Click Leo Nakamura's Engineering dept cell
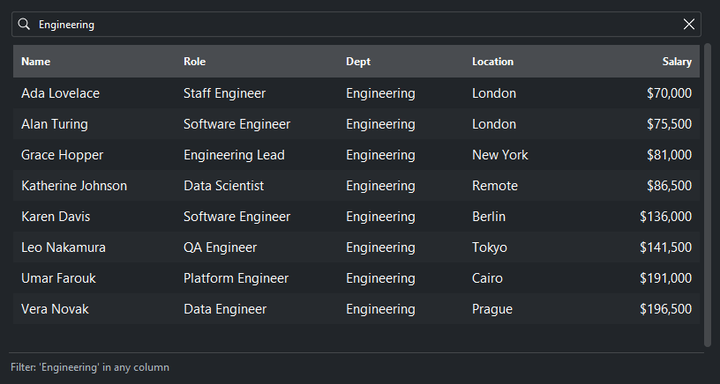720x384 pixels. [381, 247]
